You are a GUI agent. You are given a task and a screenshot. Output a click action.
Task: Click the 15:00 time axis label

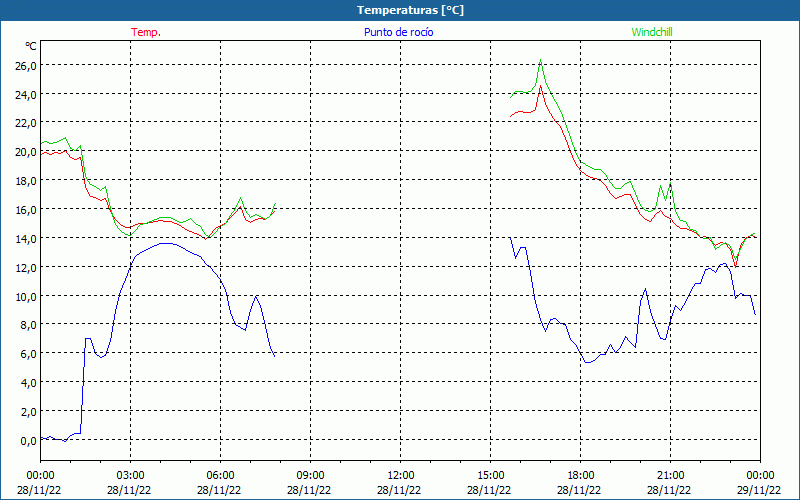pyautogui.click(x=490, y=476)
